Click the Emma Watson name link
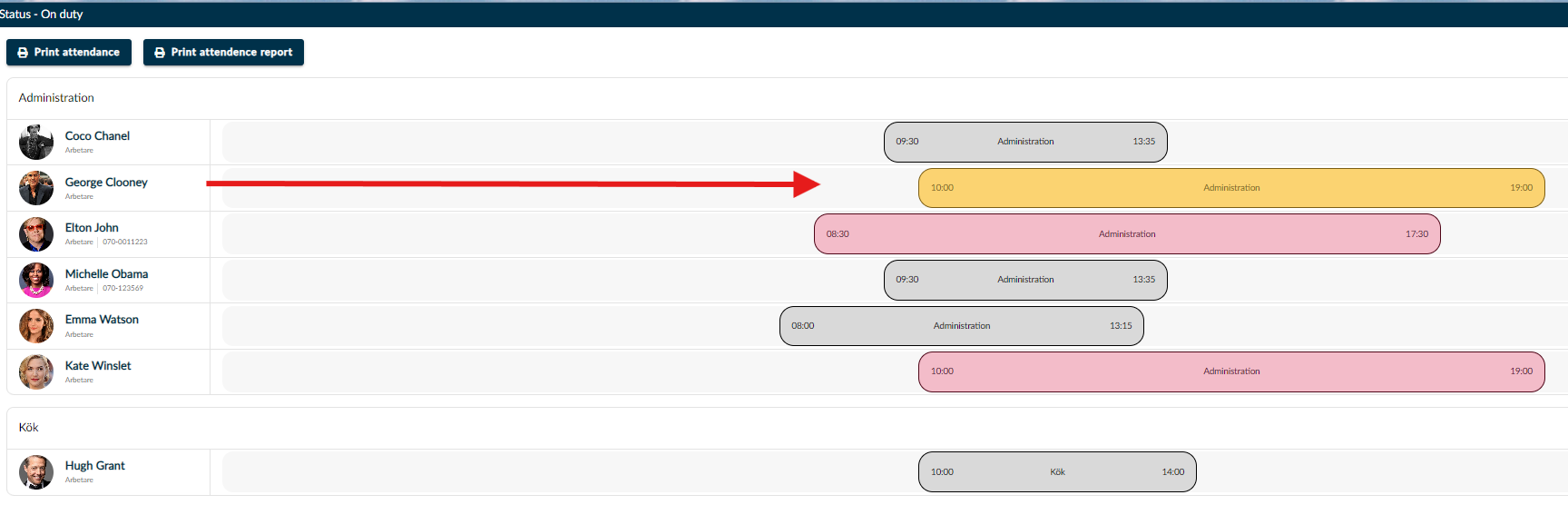 [x=102, y=320]
